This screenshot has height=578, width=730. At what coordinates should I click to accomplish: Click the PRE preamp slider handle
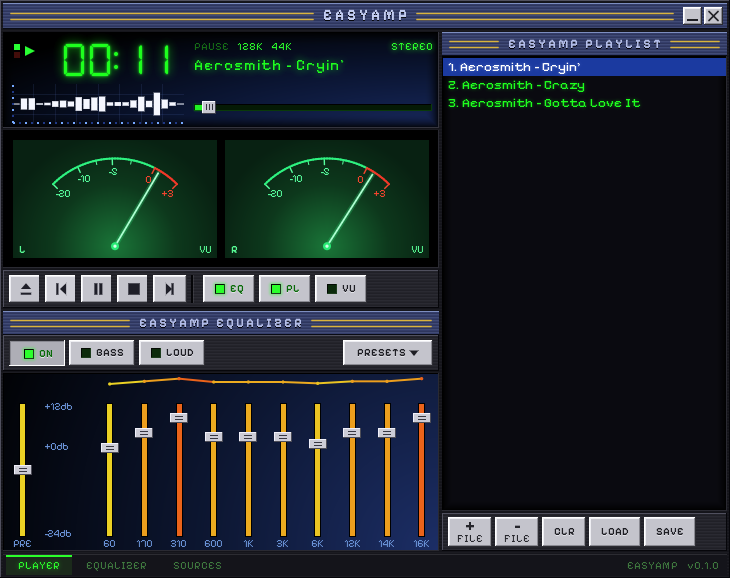pos(22,470)
